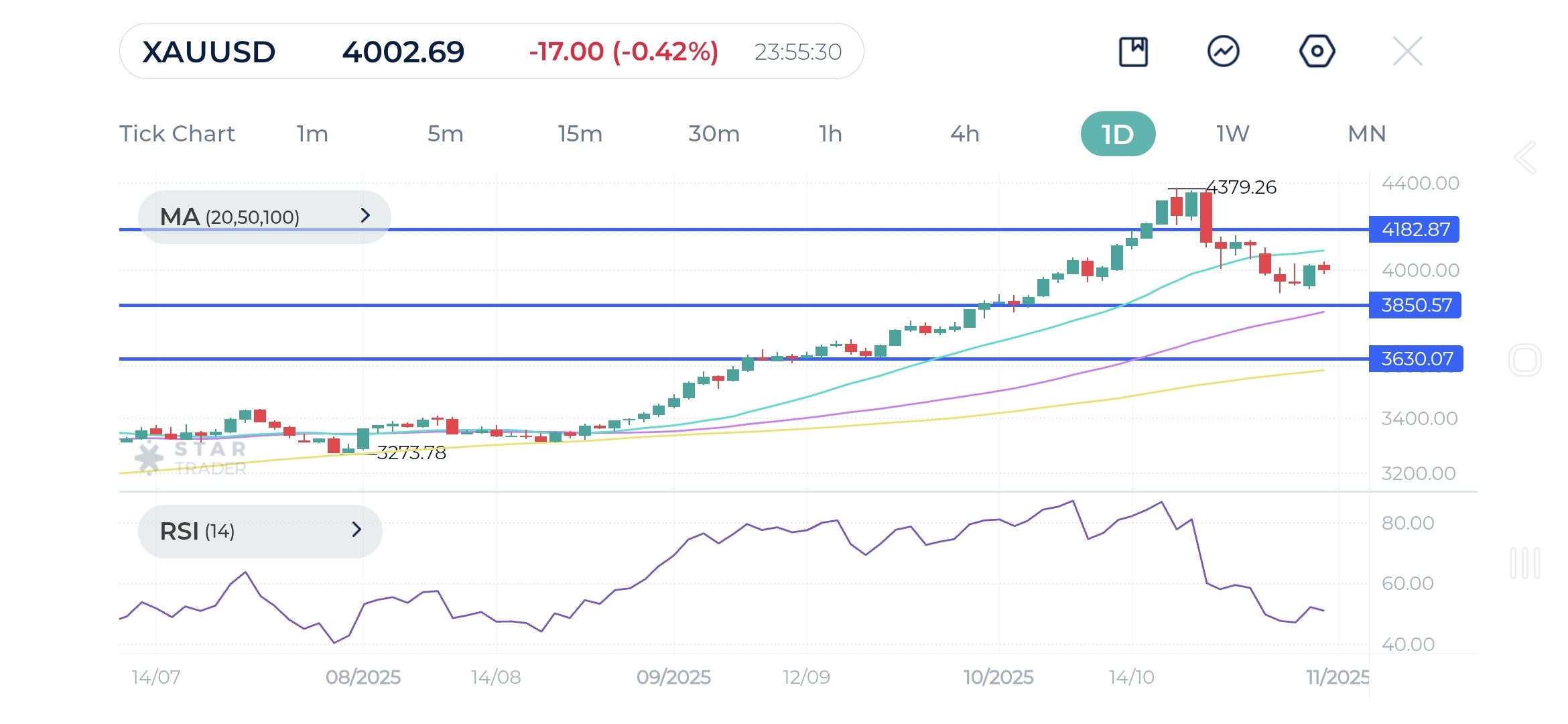Select the 1m timeframe
The image size is (1568, 724).
click(312, 134)
